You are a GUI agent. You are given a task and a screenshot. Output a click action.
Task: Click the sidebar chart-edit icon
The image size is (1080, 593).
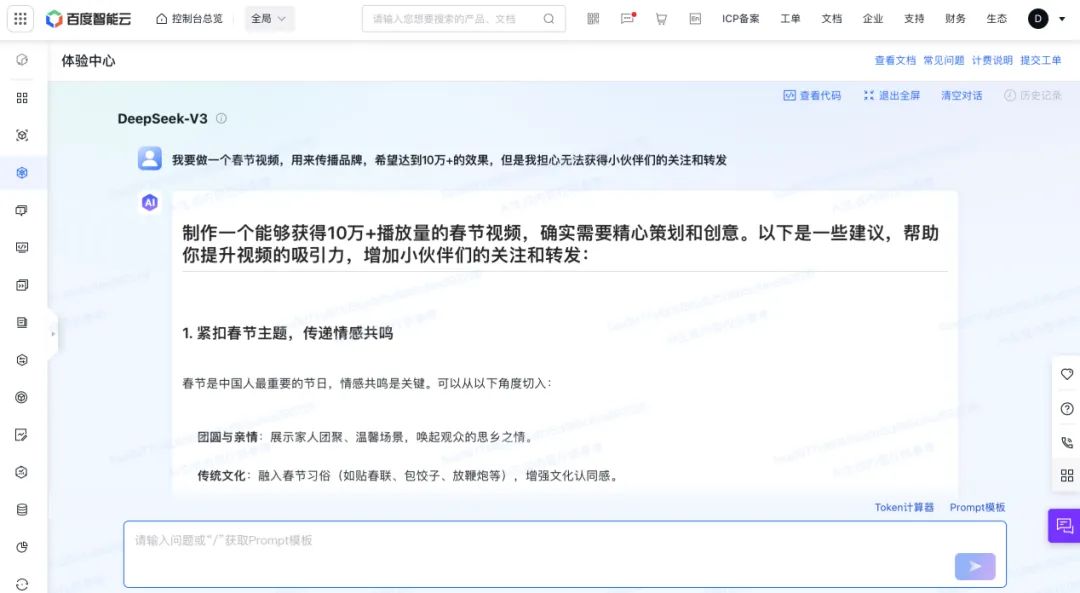pyautogui.click(x=22, y=435)
